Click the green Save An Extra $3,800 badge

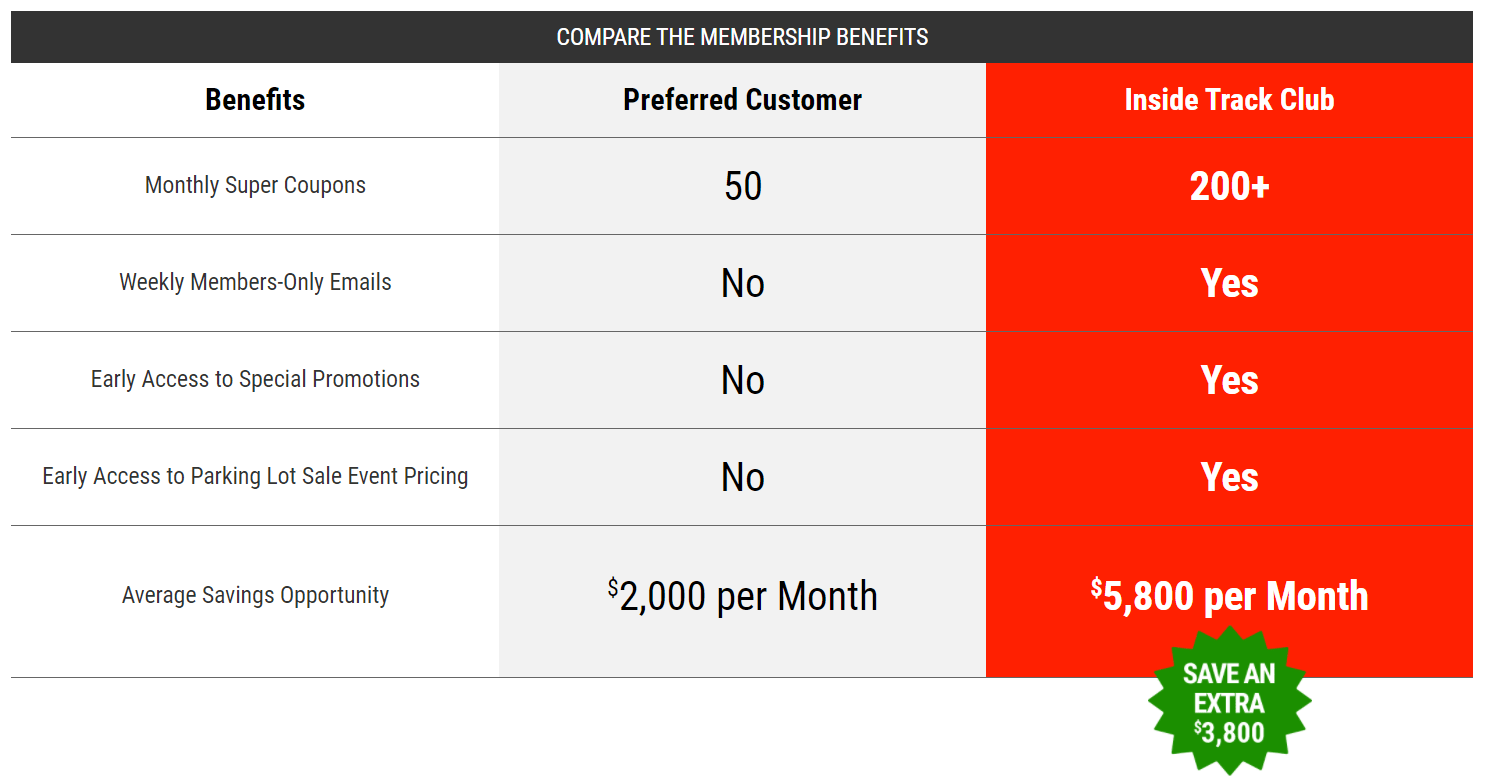pos(1229,703)
